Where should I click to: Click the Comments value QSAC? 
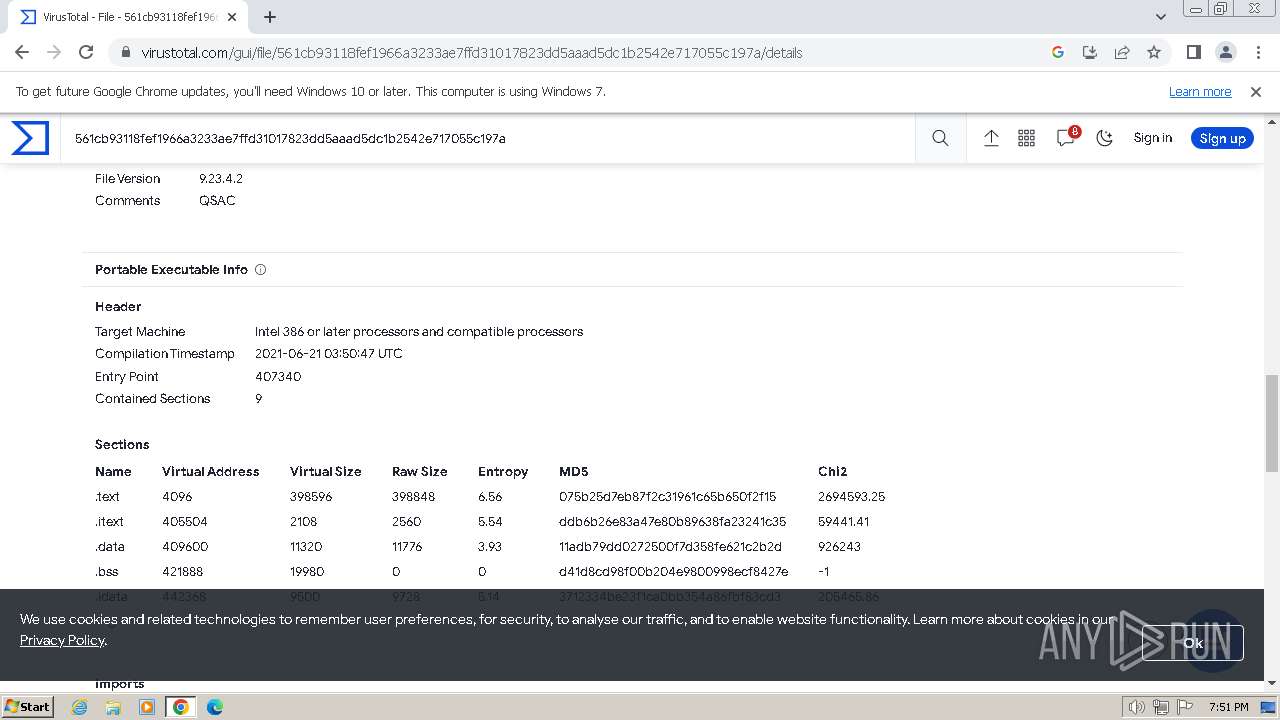click(217, 201)
